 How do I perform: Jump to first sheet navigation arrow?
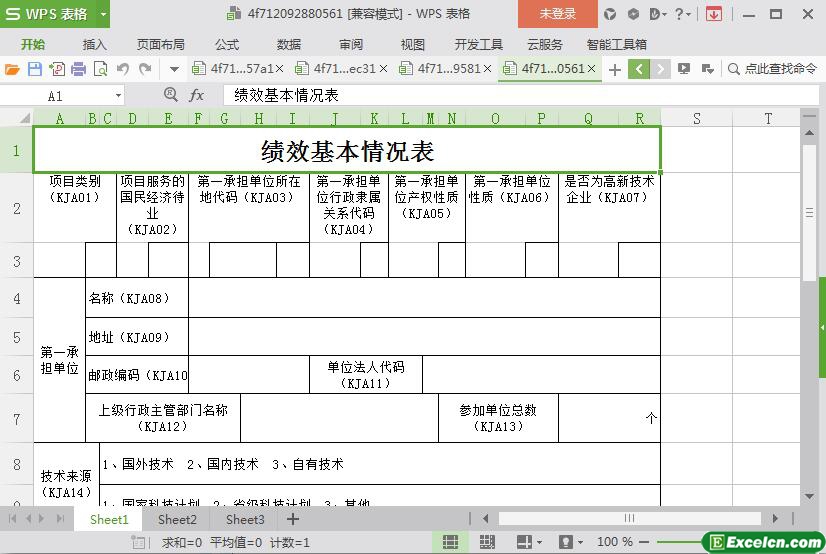pos(12,519)
